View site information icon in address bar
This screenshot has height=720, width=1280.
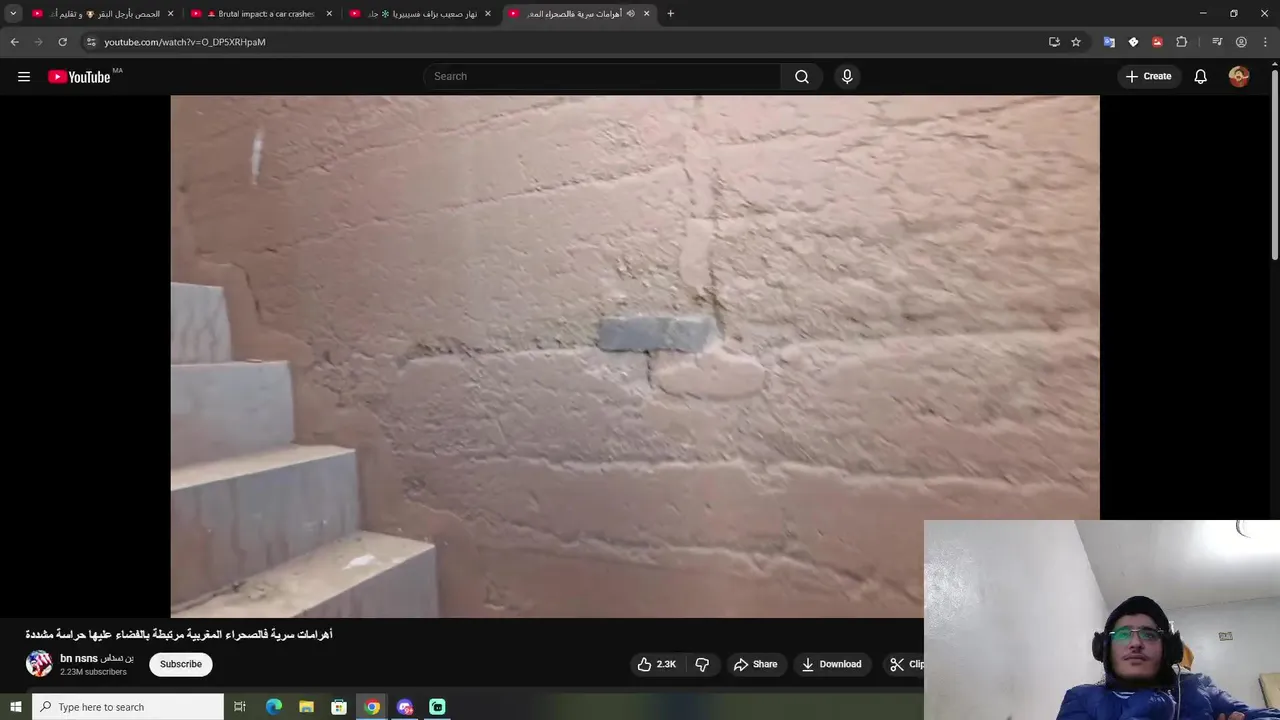(91, 42)
